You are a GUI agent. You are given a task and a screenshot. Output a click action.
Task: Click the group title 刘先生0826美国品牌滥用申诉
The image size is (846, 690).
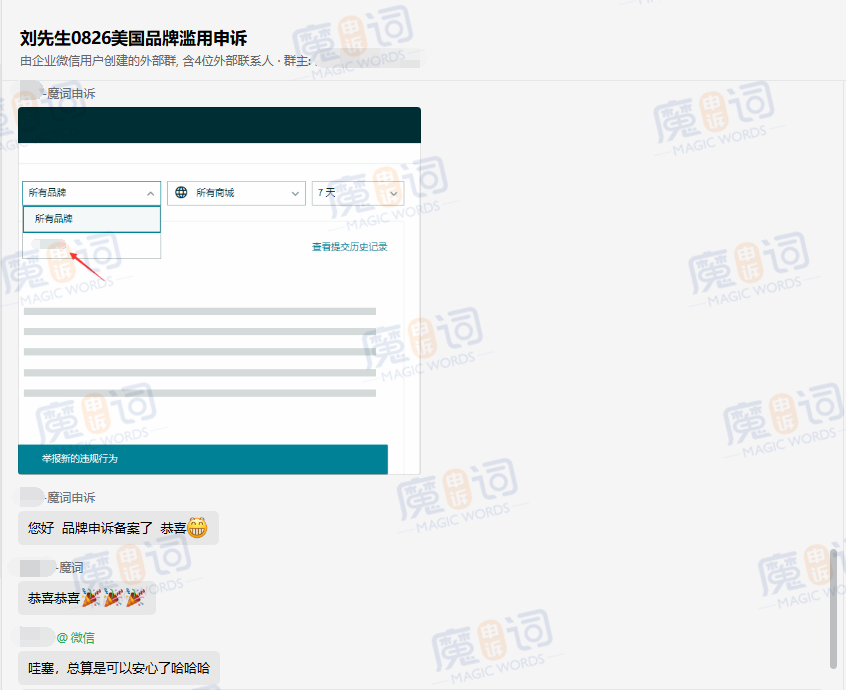pos(133,38)
